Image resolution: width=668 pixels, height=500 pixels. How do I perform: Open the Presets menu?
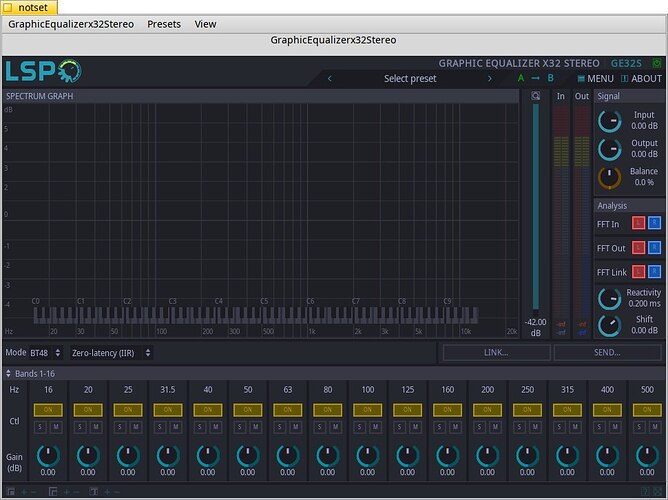click(164, 24)
